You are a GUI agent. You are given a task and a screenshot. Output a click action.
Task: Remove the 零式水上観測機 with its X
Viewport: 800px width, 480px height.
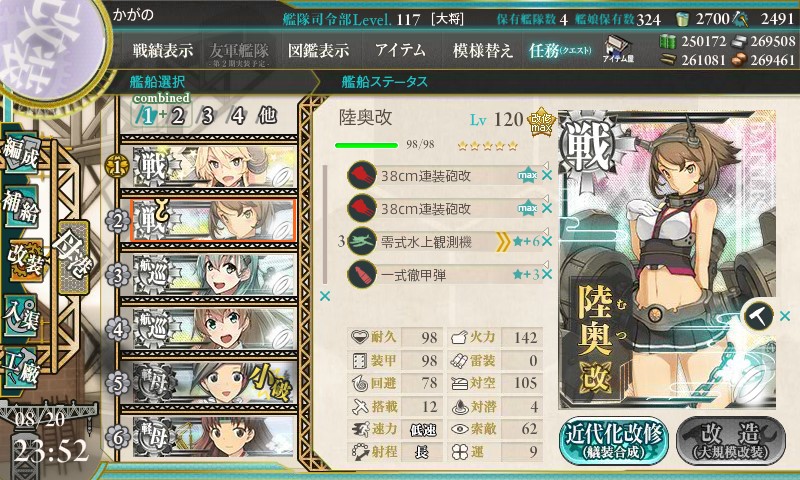(547, 241)
